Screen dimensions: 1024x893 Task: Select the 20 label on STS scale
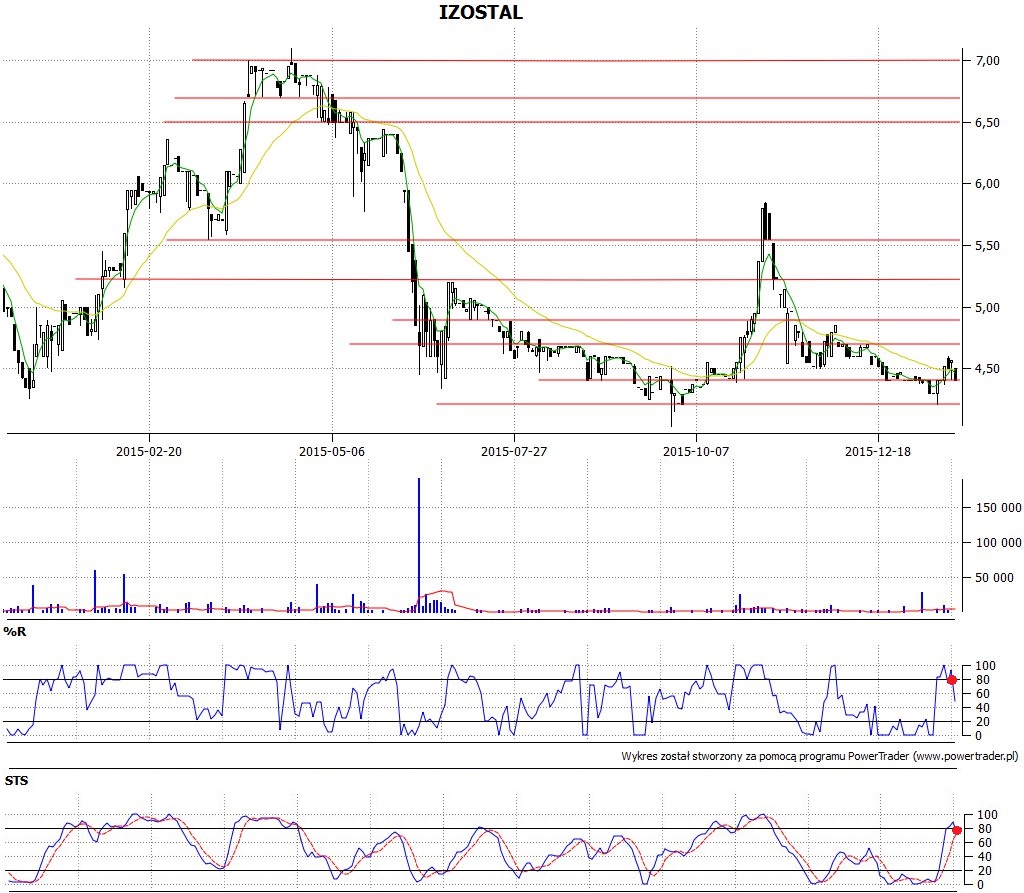(984, 871)
